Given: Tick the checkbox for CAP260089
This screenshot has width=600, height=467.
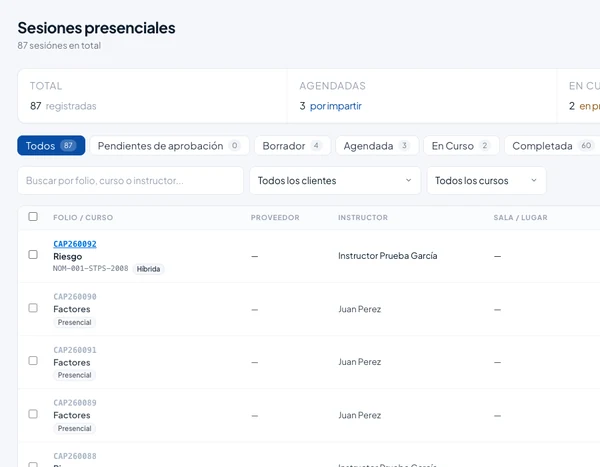Looking at the screenshot, I should pos(33,414).
